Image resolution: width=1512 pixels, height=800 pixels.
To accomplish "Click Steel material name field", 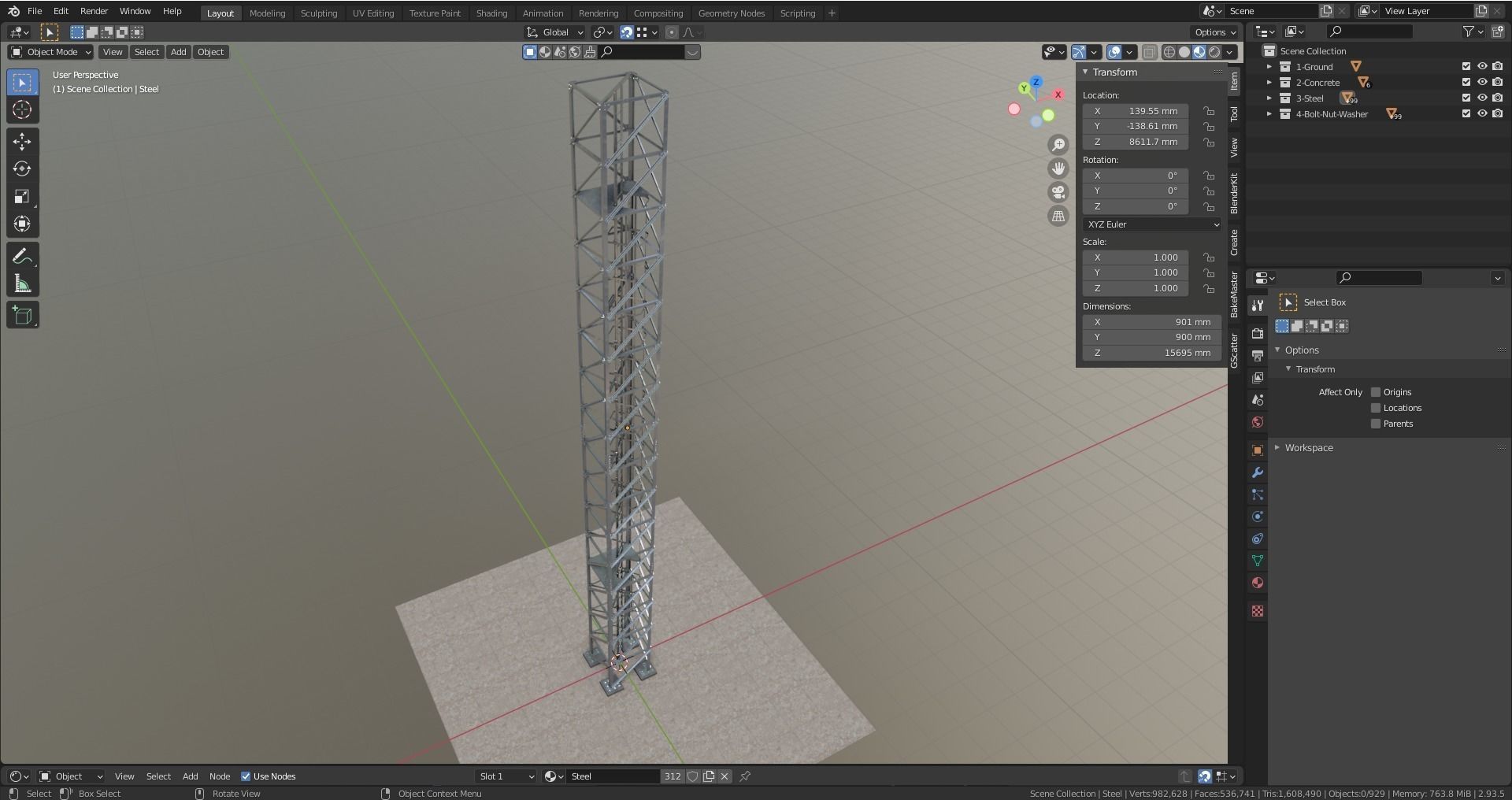I will pos(613,776).
